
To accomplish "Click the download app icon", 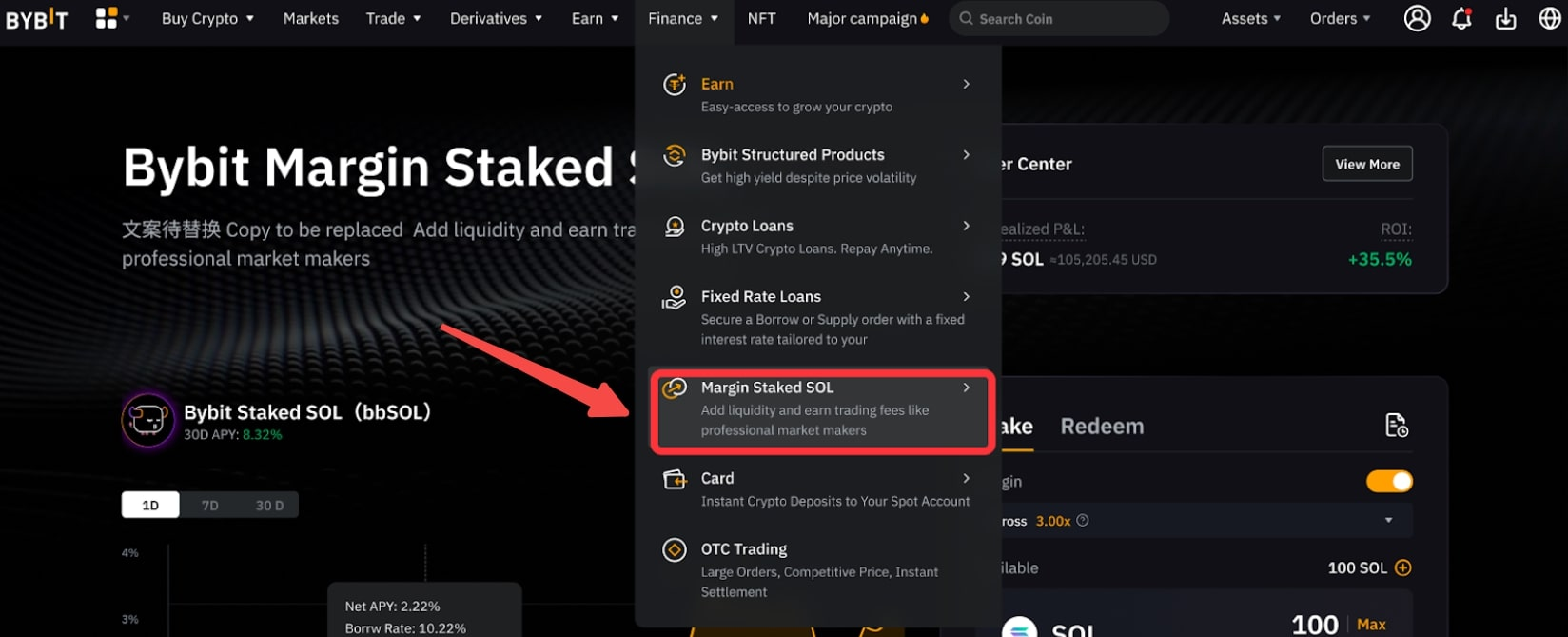I will pyautogui.click(x=1505, y=18).
